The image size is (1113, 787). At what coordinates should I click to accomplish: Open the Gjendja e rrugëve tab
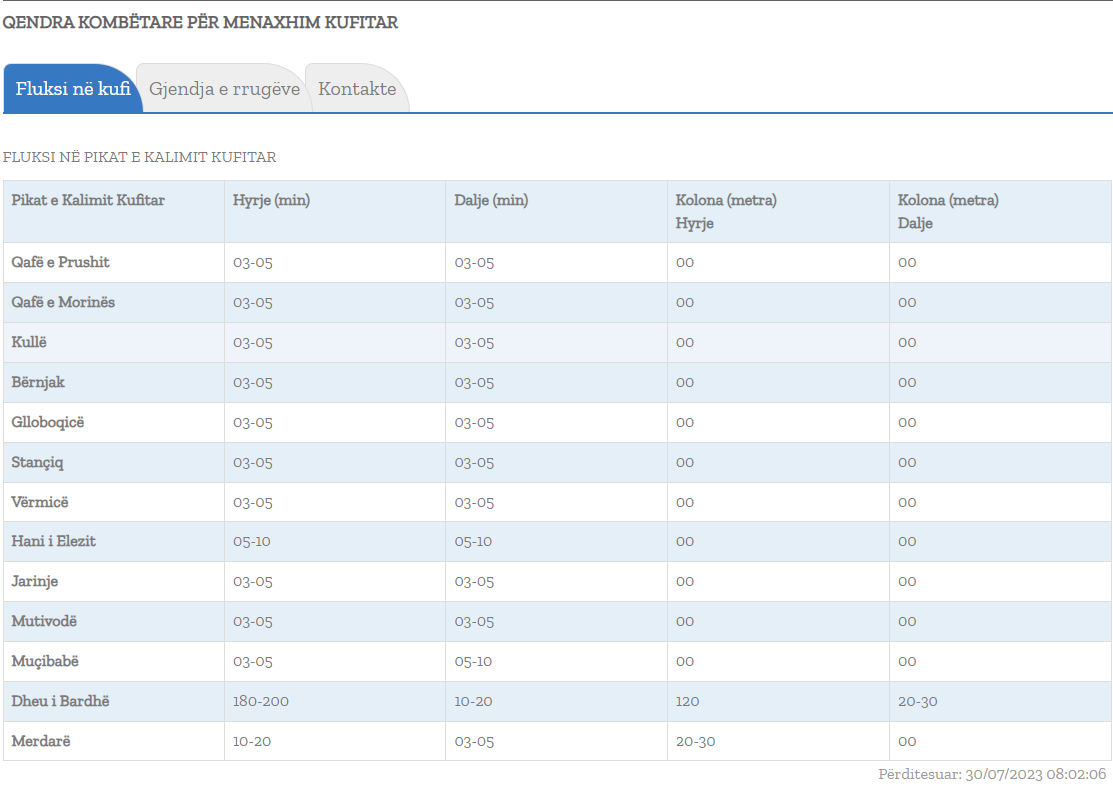point(224,89)
